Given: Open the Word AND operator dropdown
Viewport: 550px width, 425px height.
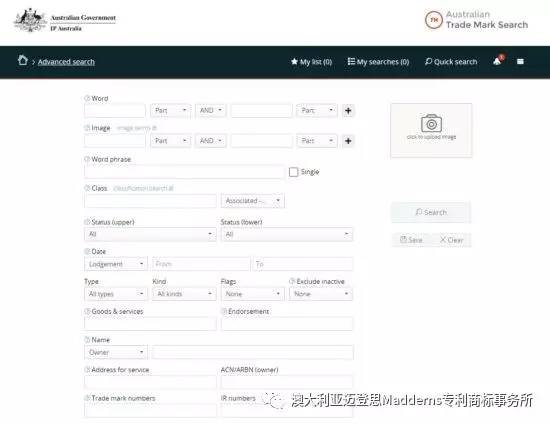Looking at the screenshot, I should click(x=210, y=110).
